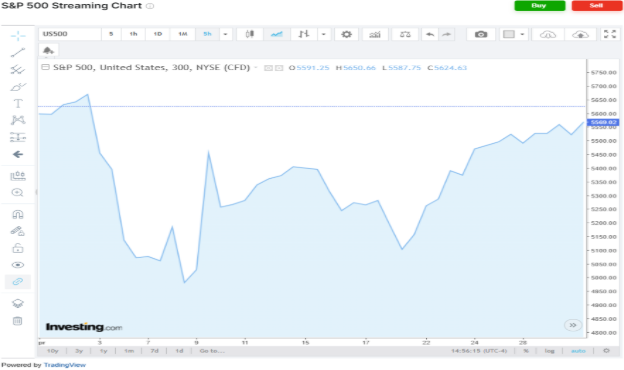Open the chart settings gear
Viewport: 624px width, 370px height.
click(347, 34)
